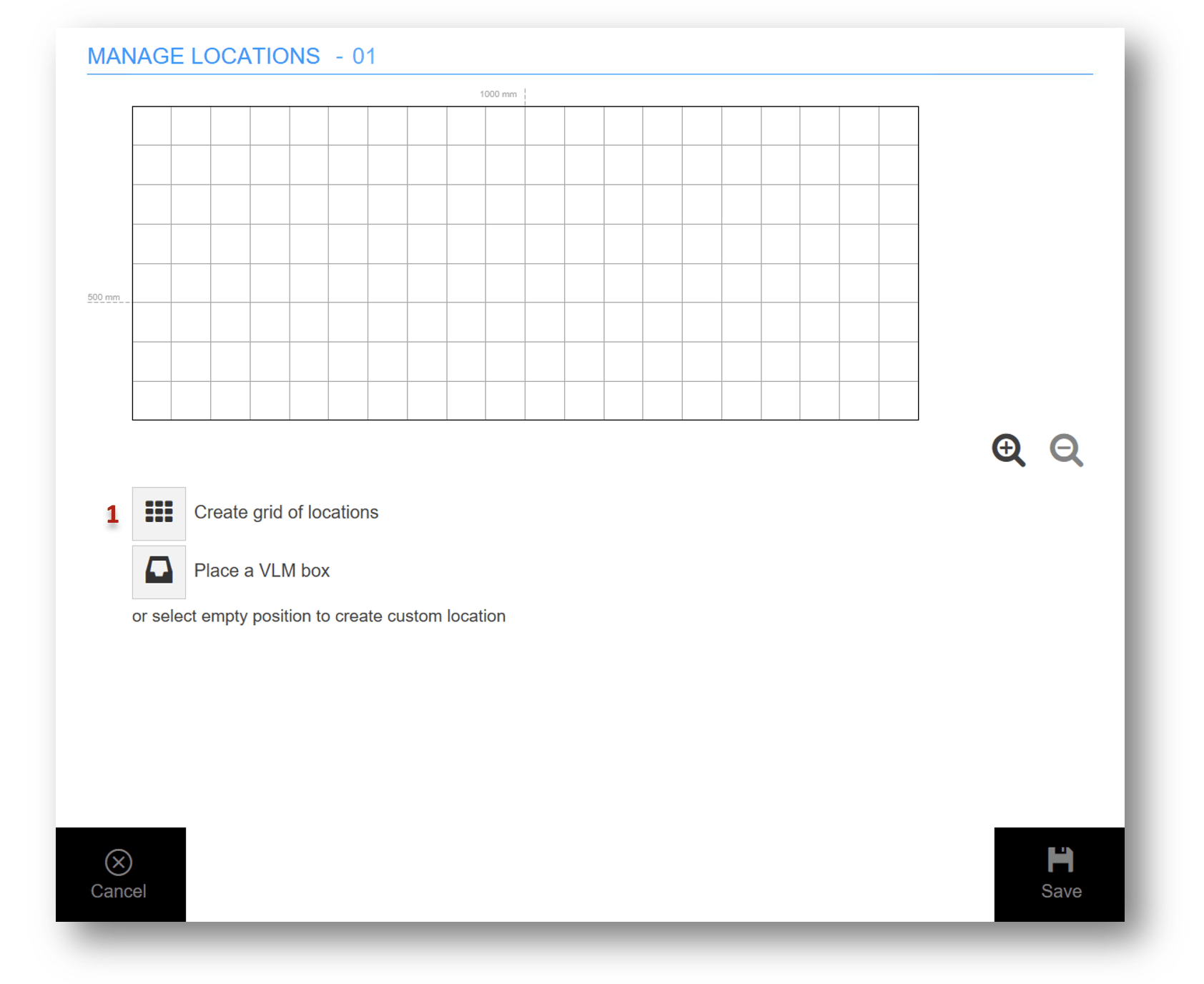Viewport: 1204px width, 984px height.
Task: Click the 500 mm ruler marker
Action: tap(104, 297)
